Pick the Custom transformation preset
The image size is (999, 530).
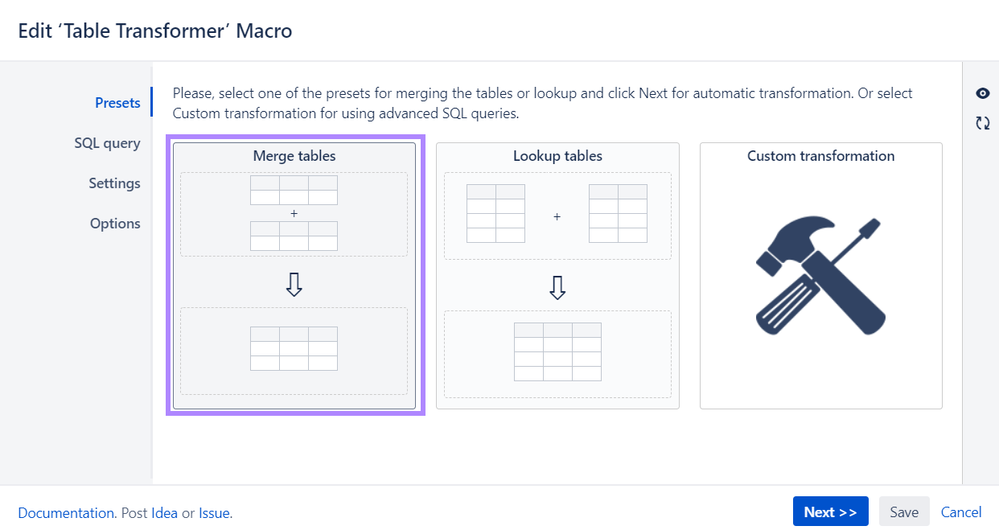tap(821, 275)
